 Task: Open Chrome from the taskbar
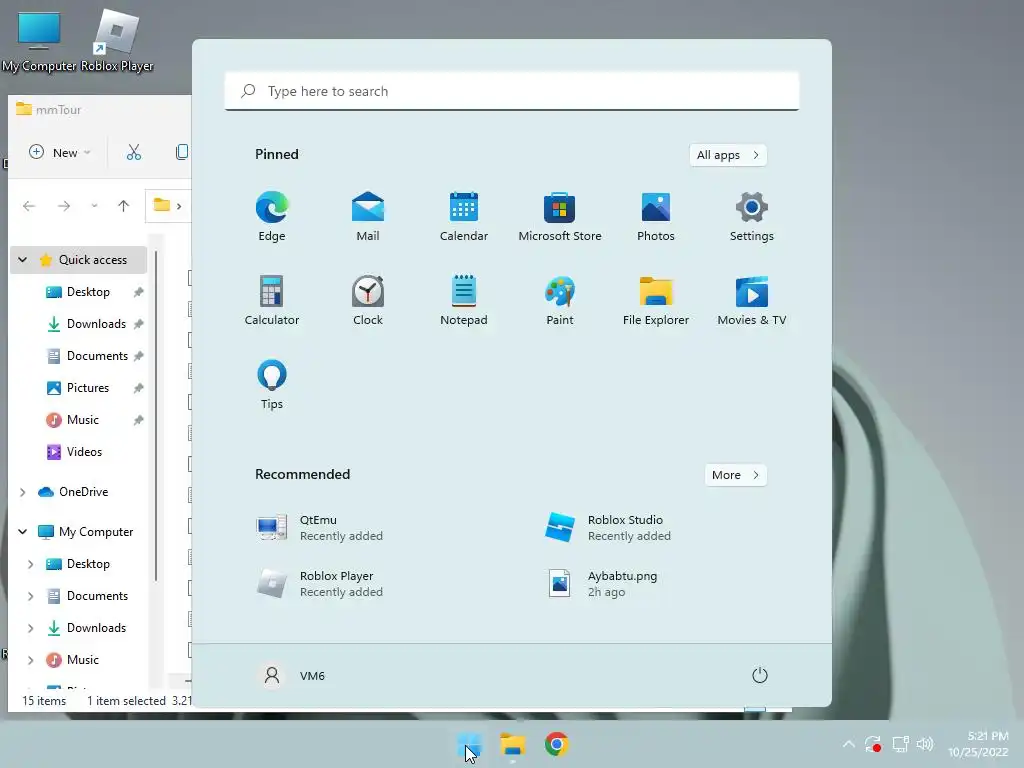pyautogui.click(x=556, y=744)
